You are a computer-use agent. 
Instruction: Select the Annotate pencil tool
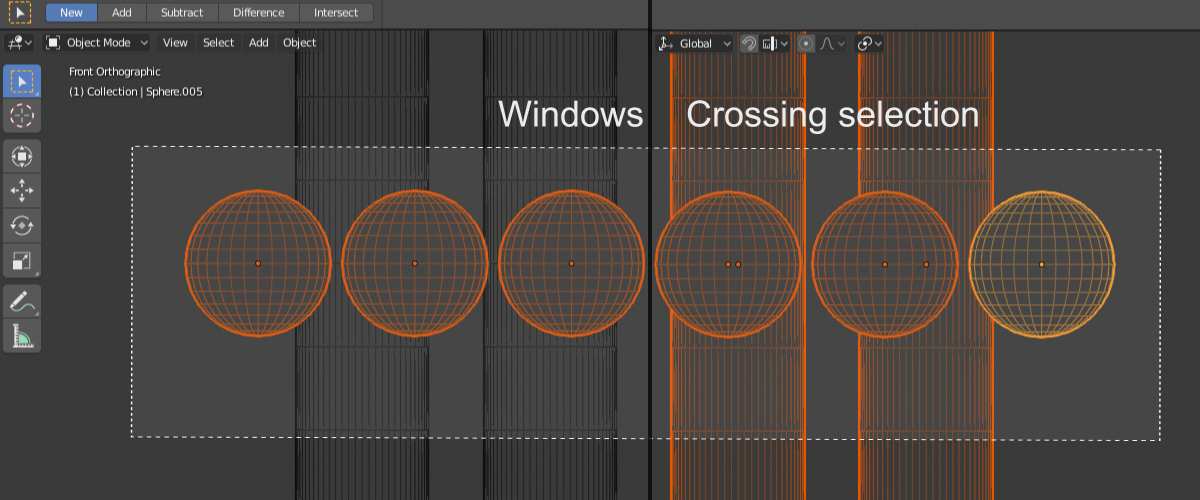pyautogui.click(x=22, y=301)
